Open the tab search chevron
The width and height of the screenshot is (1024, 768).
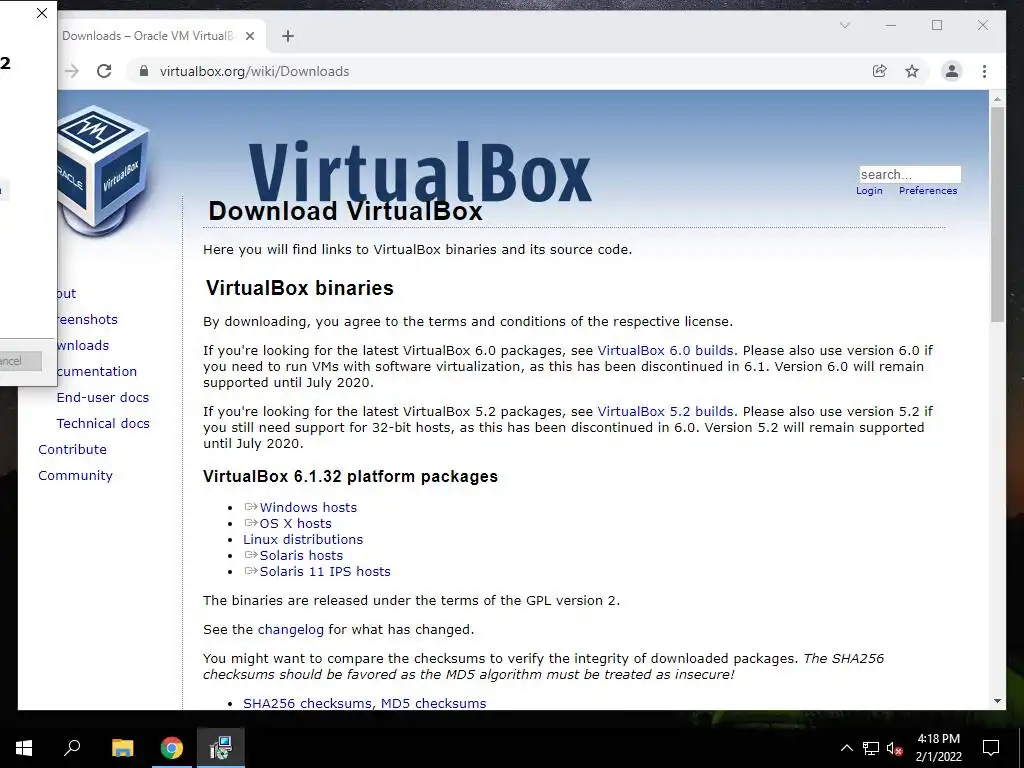(x=844, y=25)
